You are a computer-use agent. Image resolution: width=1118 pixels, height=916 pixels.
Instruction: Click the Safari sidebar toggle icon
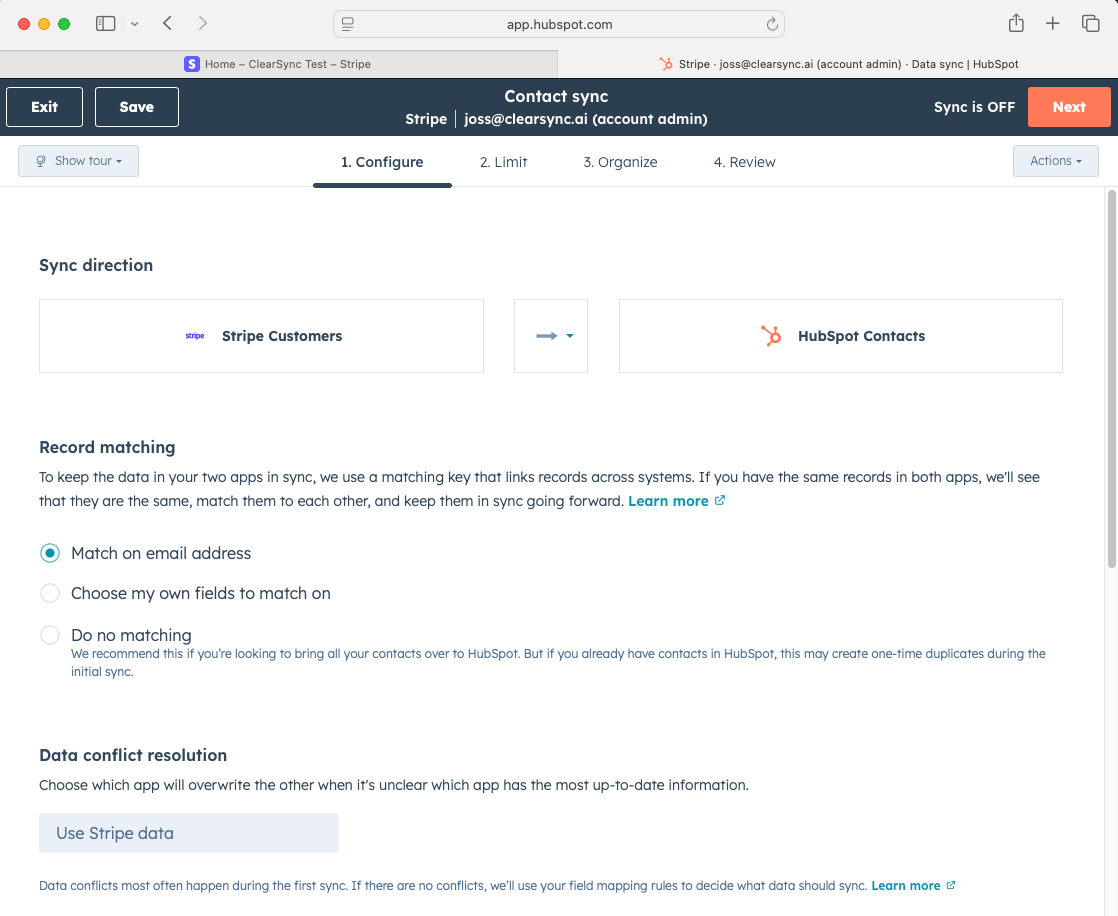coord(106,23)
